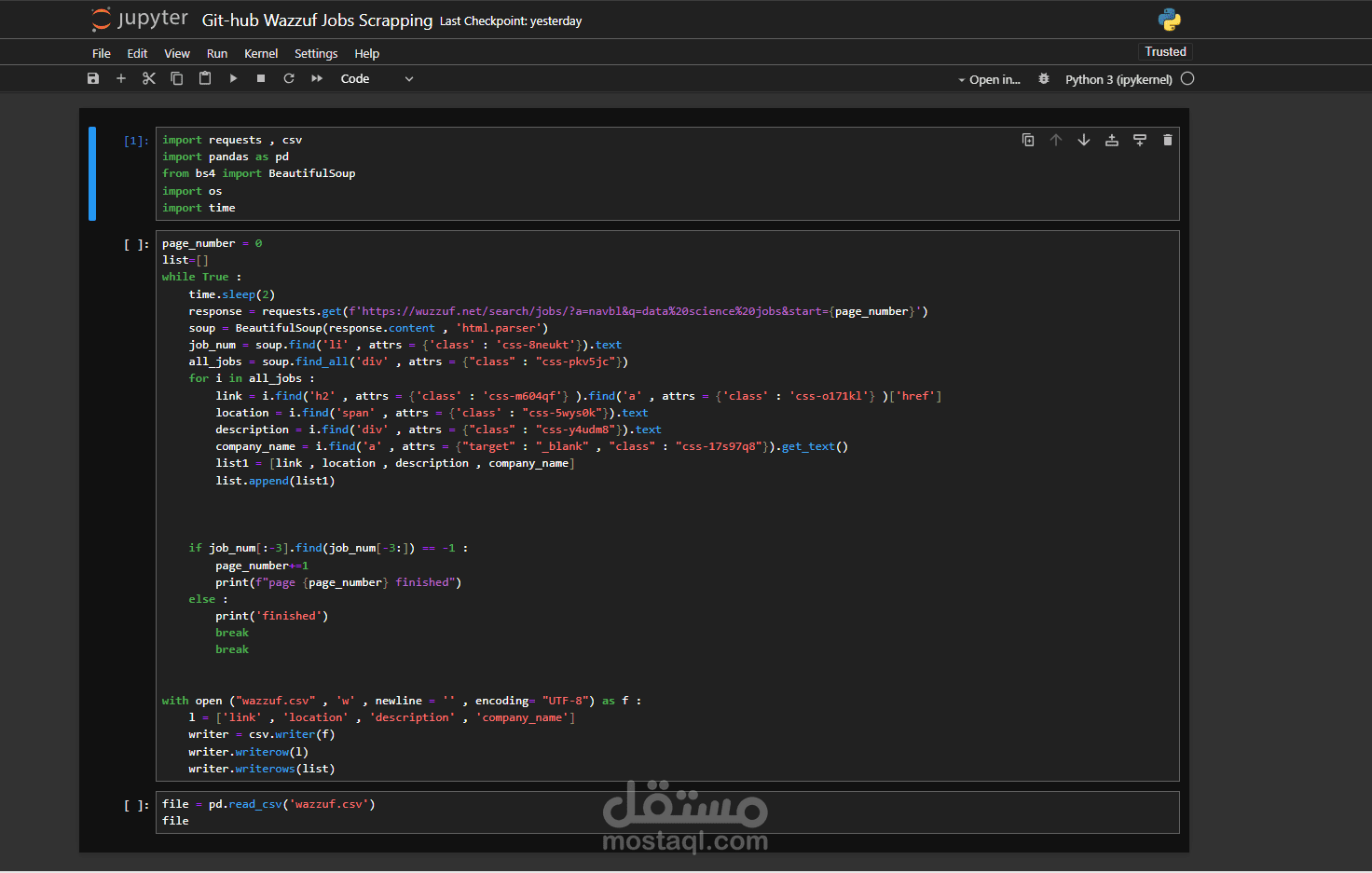This screenshot has height=873, width=1372.
Task: Insert a cell above the first cell
Action: 1112,140
